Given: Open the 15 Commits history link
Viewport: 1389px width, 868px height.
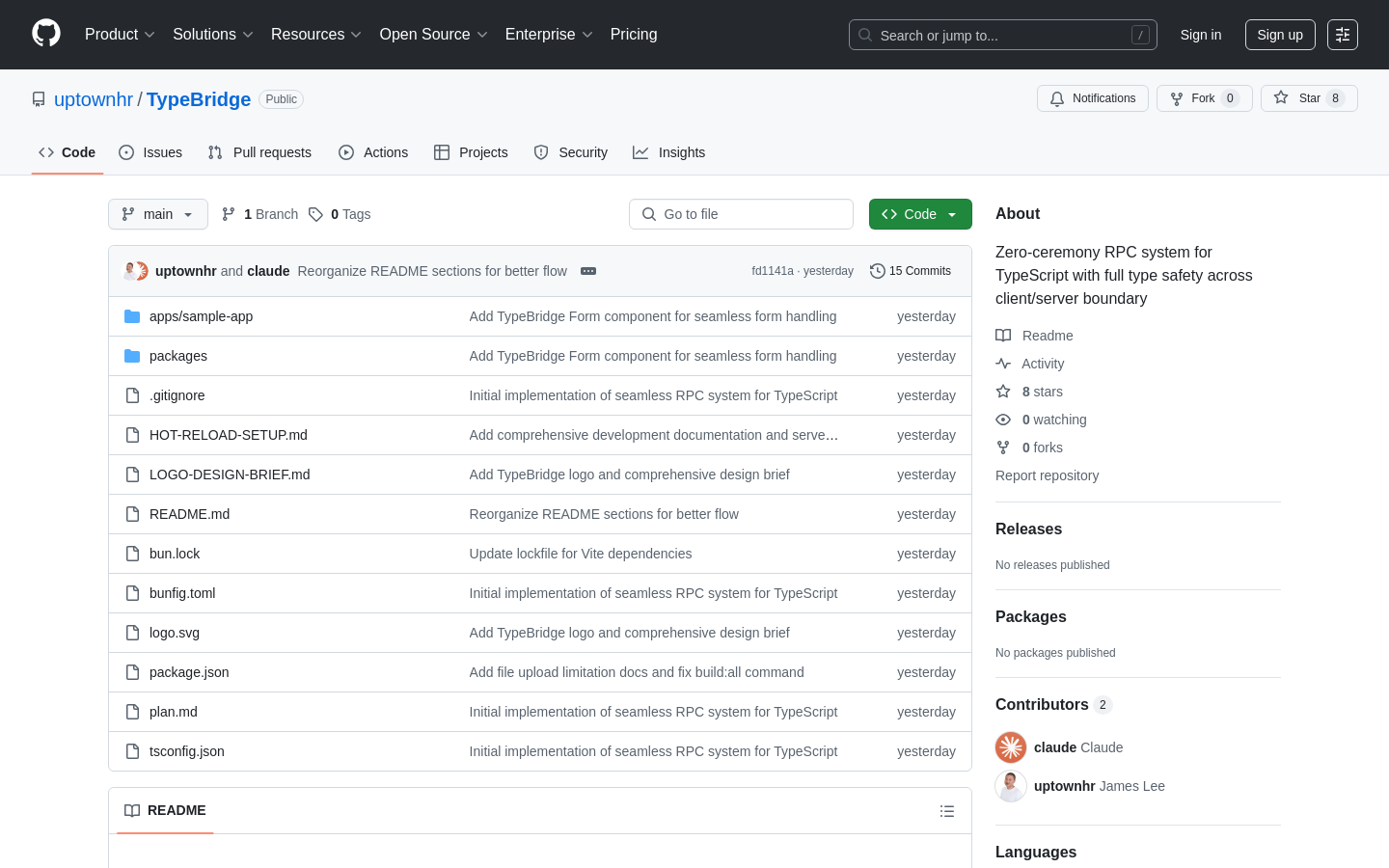Looking at the screenshot, I should [x=911, y=271].
